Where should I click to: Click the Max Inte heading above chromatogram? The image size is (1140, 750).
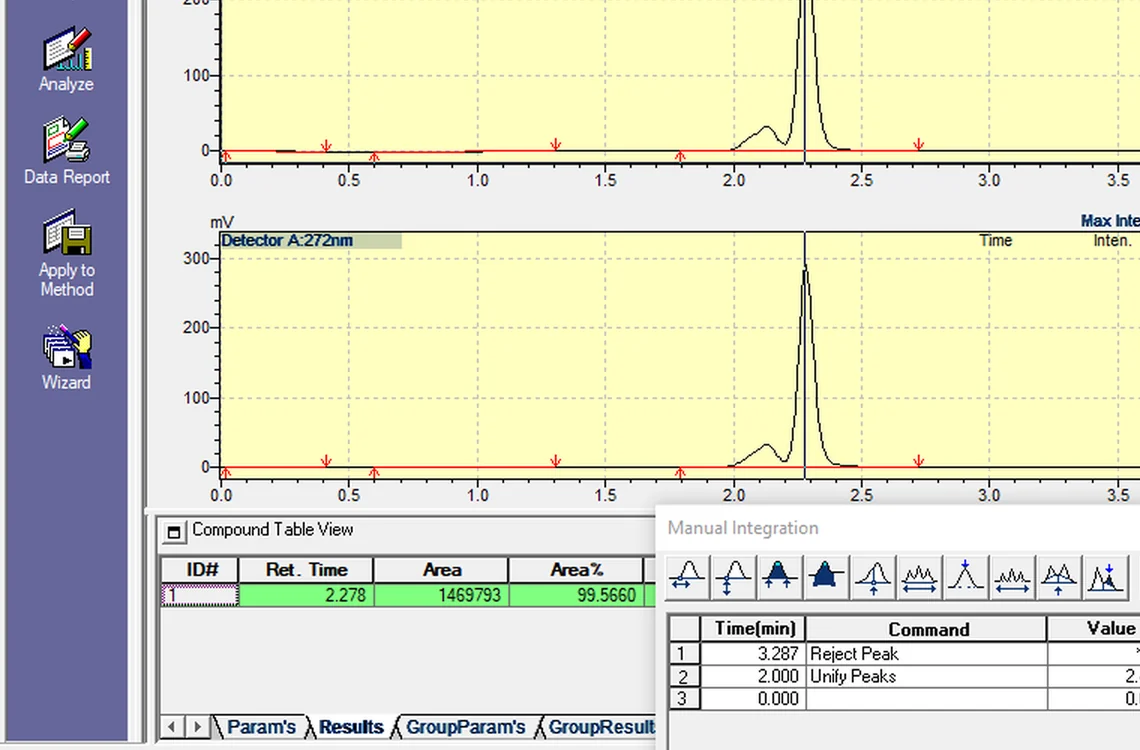tap(1110, 221)
